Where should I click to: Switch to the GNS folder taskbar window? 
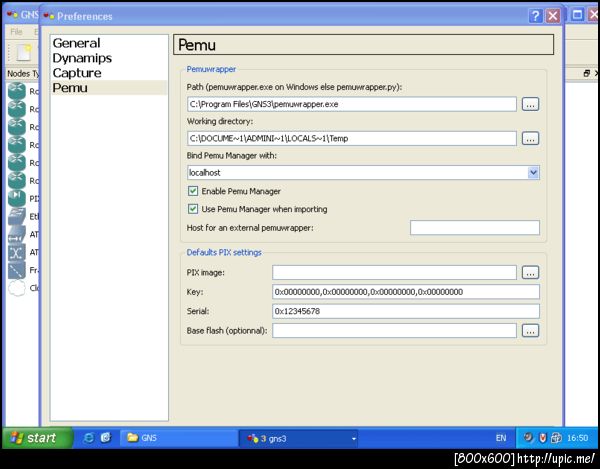pos(179,438)
